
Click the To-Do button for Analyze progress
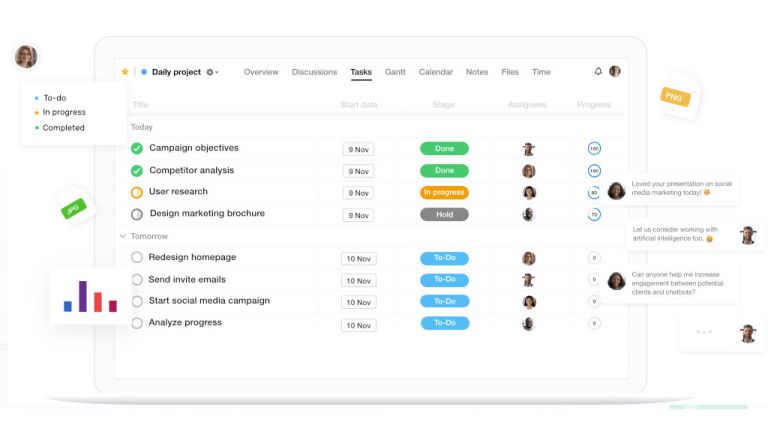click(x=445, y=323)
